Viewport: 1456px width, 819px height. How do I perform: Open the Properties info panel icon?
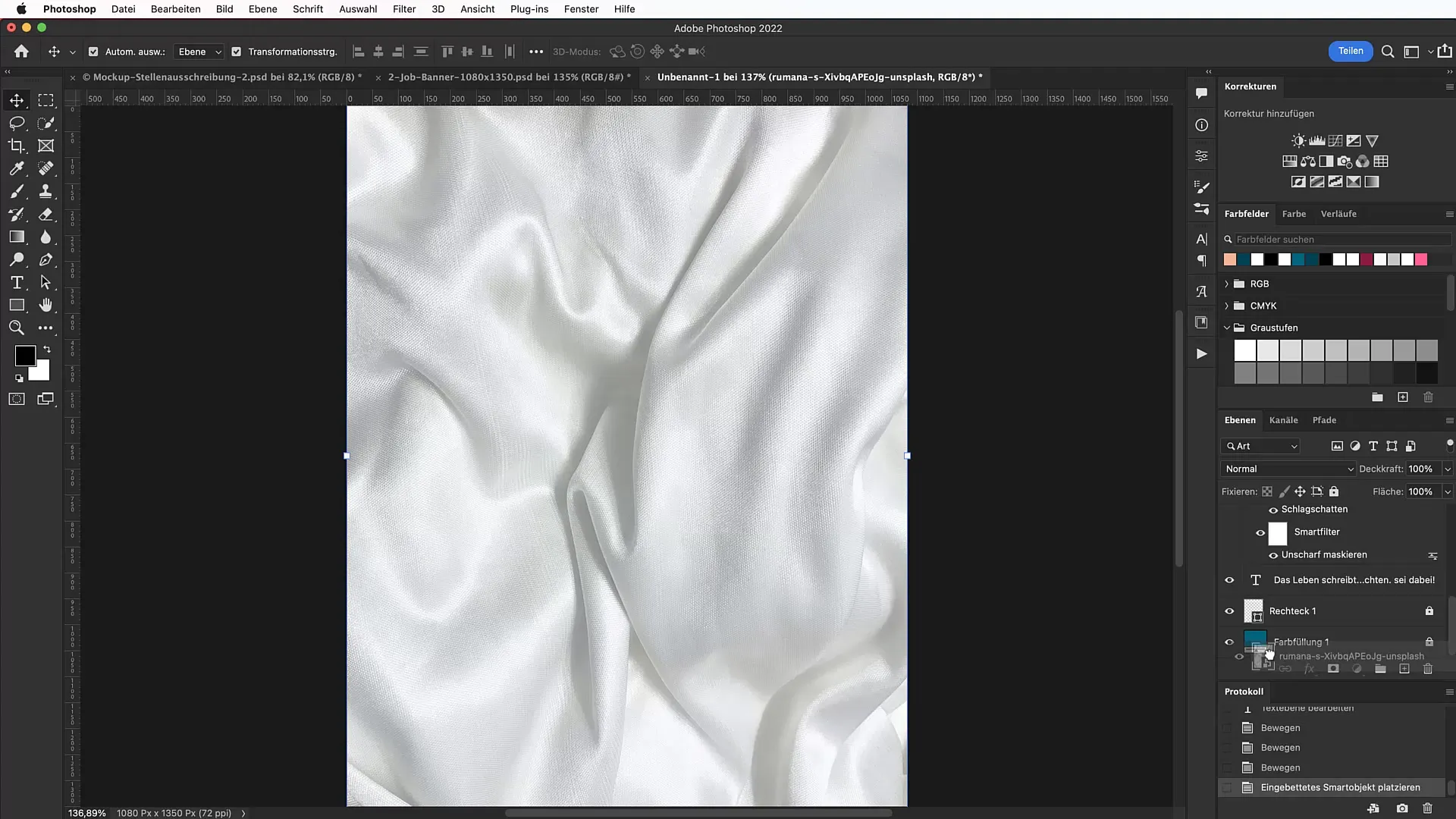pos(1202,125)
